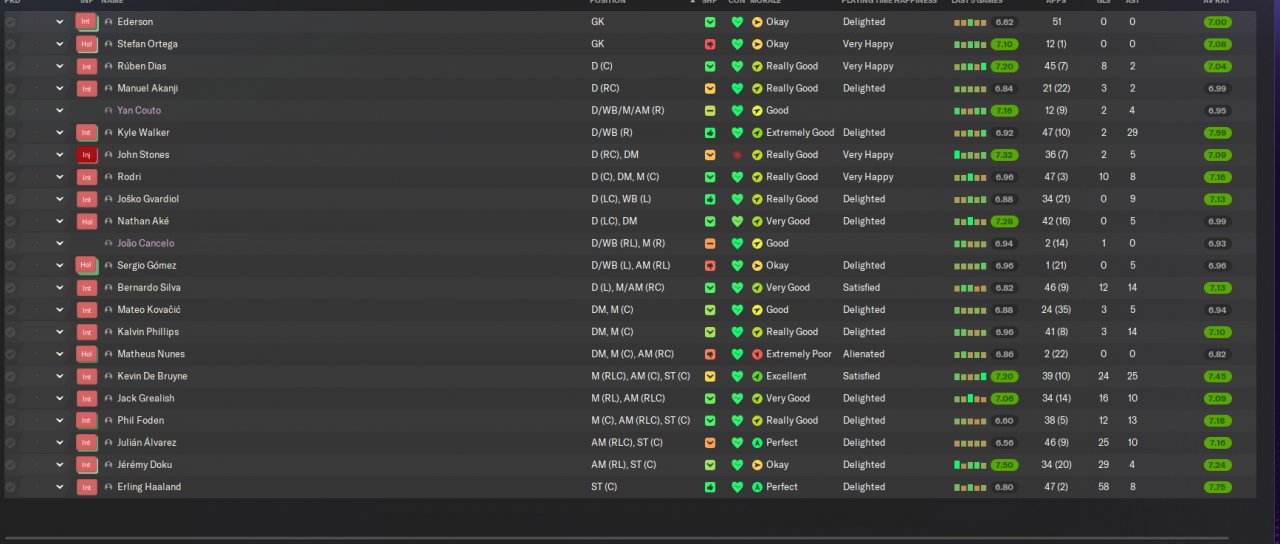Click Jérémy Doku's Okay morale icon
The image size is (1280, 544).
click(757, 465)
